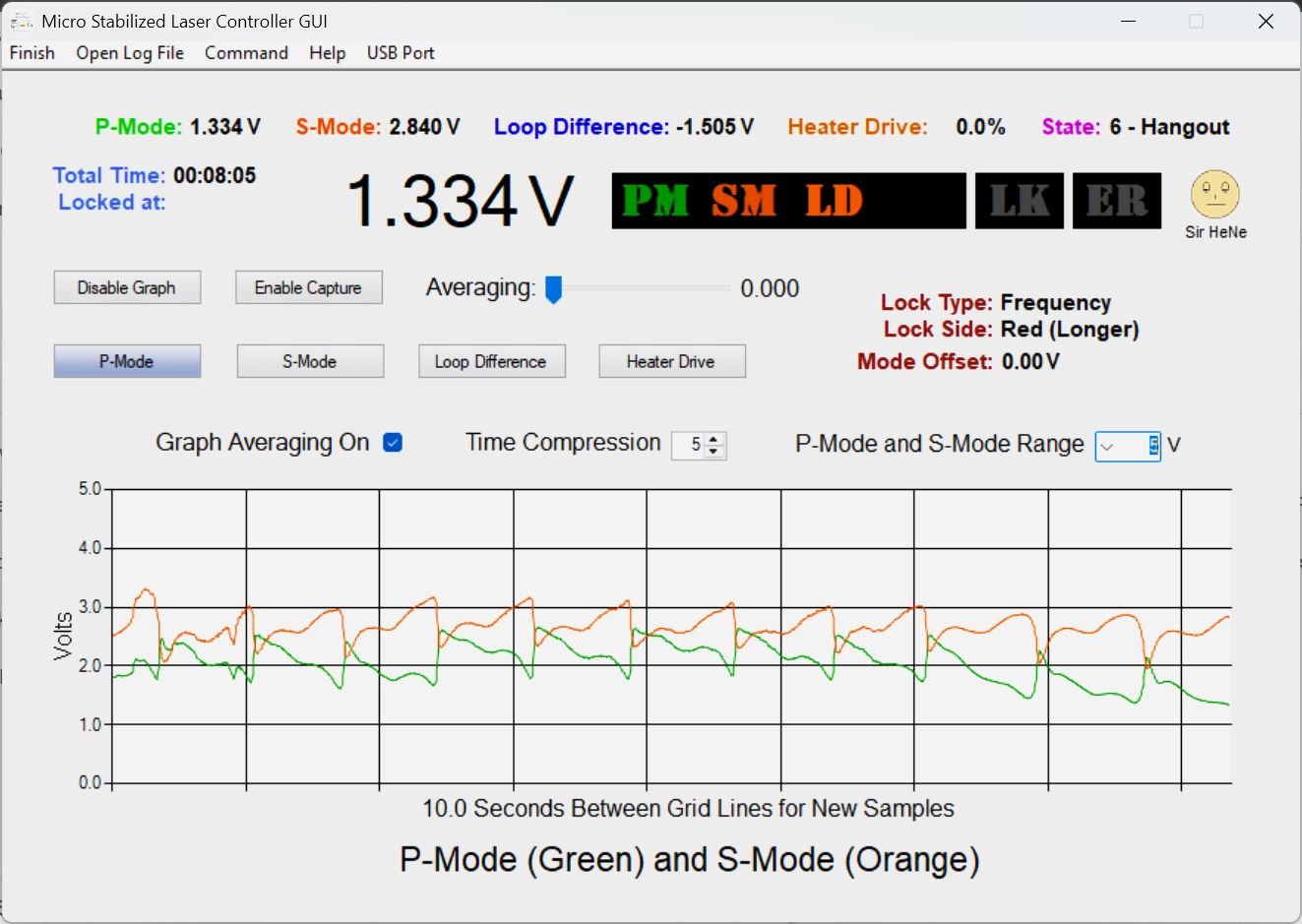Click the Sir HeNe face icon
1302x924 pixels.
tap(1214, 195)
